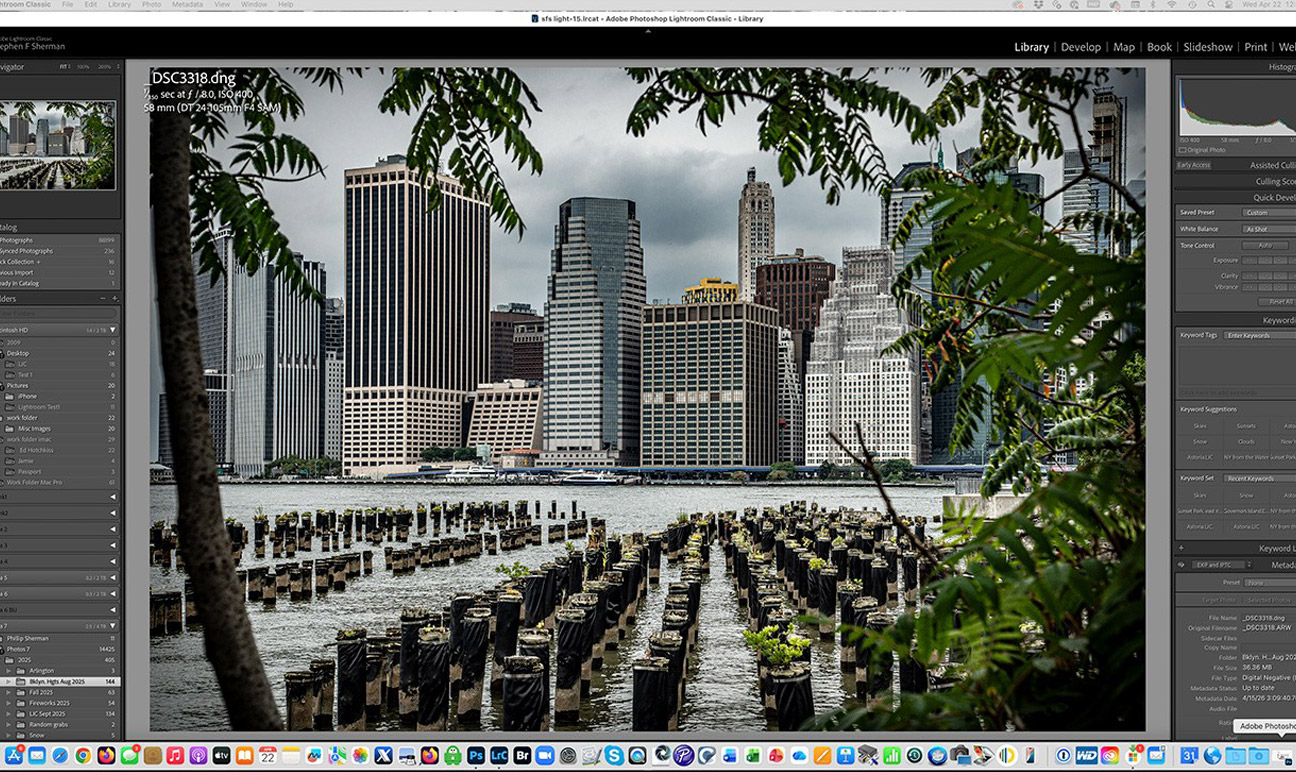This screenshot has height=772, width=1296.
Task: Open the Saved Preset dropdown
Action: (1266, 212)
